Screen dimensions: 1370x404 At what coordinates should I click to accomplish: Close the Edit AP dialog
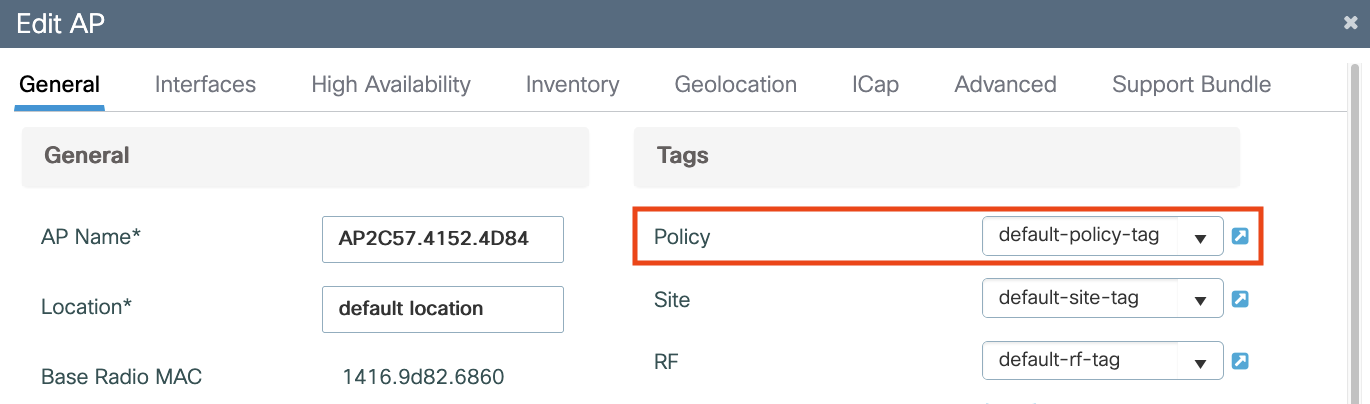(x=1350, y=23)
